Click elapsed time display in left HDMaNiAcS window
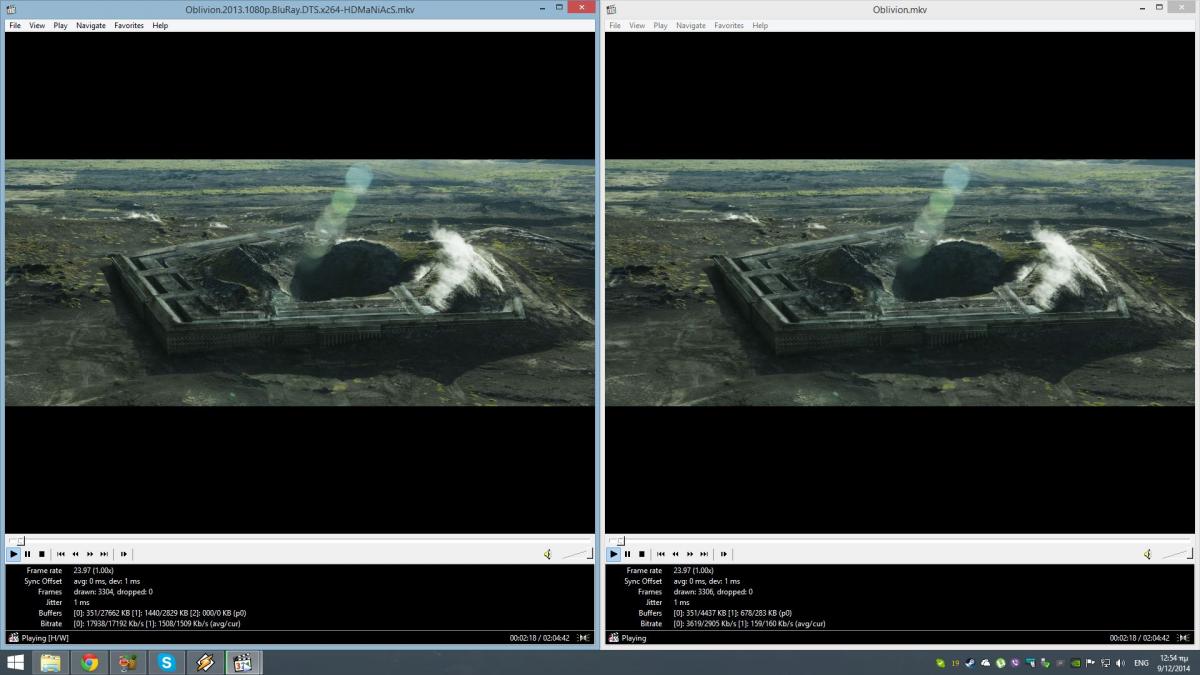The height and width of the screenshot is (675, 1200). pyautogui.click(x=539, y=638)
